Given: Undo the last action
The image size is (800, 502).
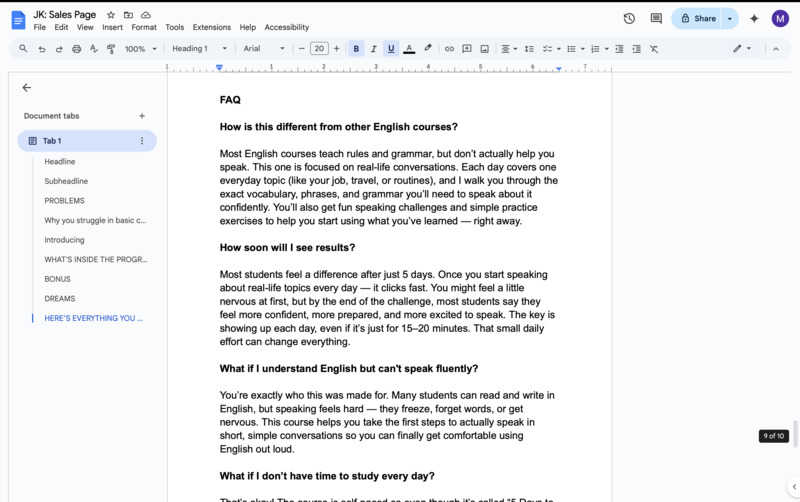Looking at the screenshot, I should pos(42,49).
